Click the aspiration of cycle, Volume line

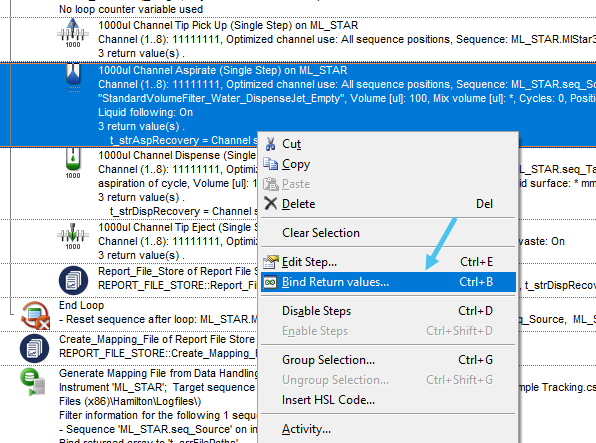pyautogui.click(x=178, y=184)
